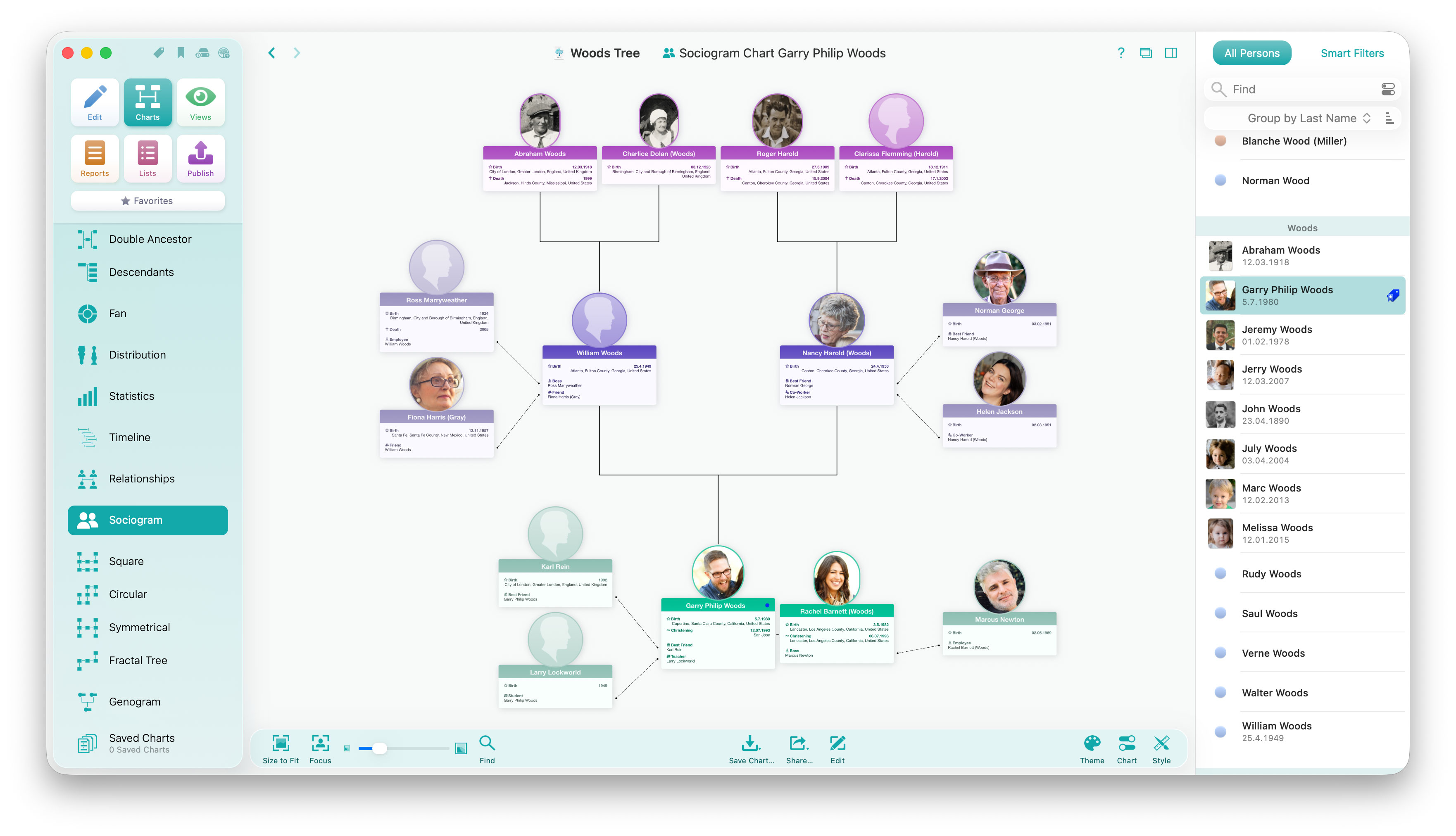Click the forward navigation chevron

(296, 52)
